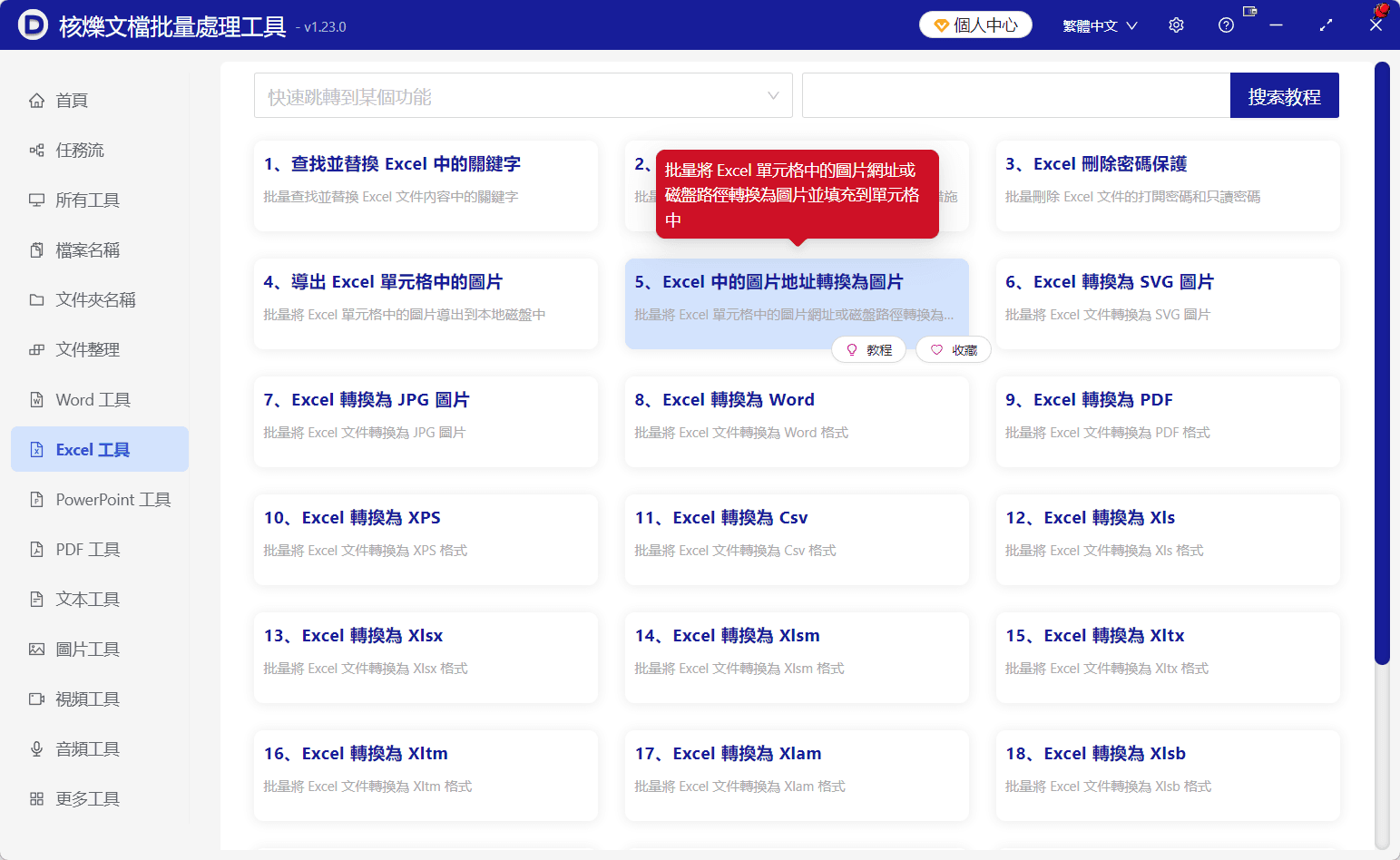Select PowerPoint 工具 menu item
This screenshot has height=860, width=1400.
pyautogui.click(x=100, y=499)
